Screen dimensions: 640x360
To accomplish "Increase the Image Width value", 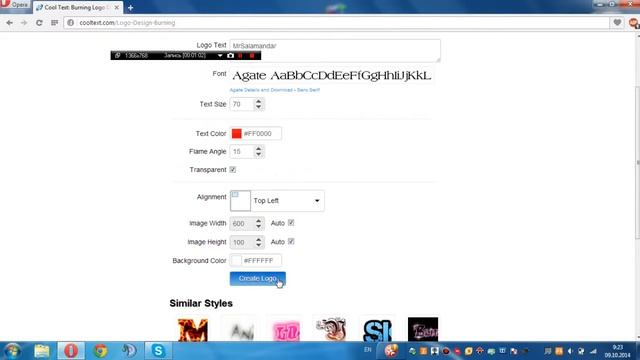I will 258,220.
